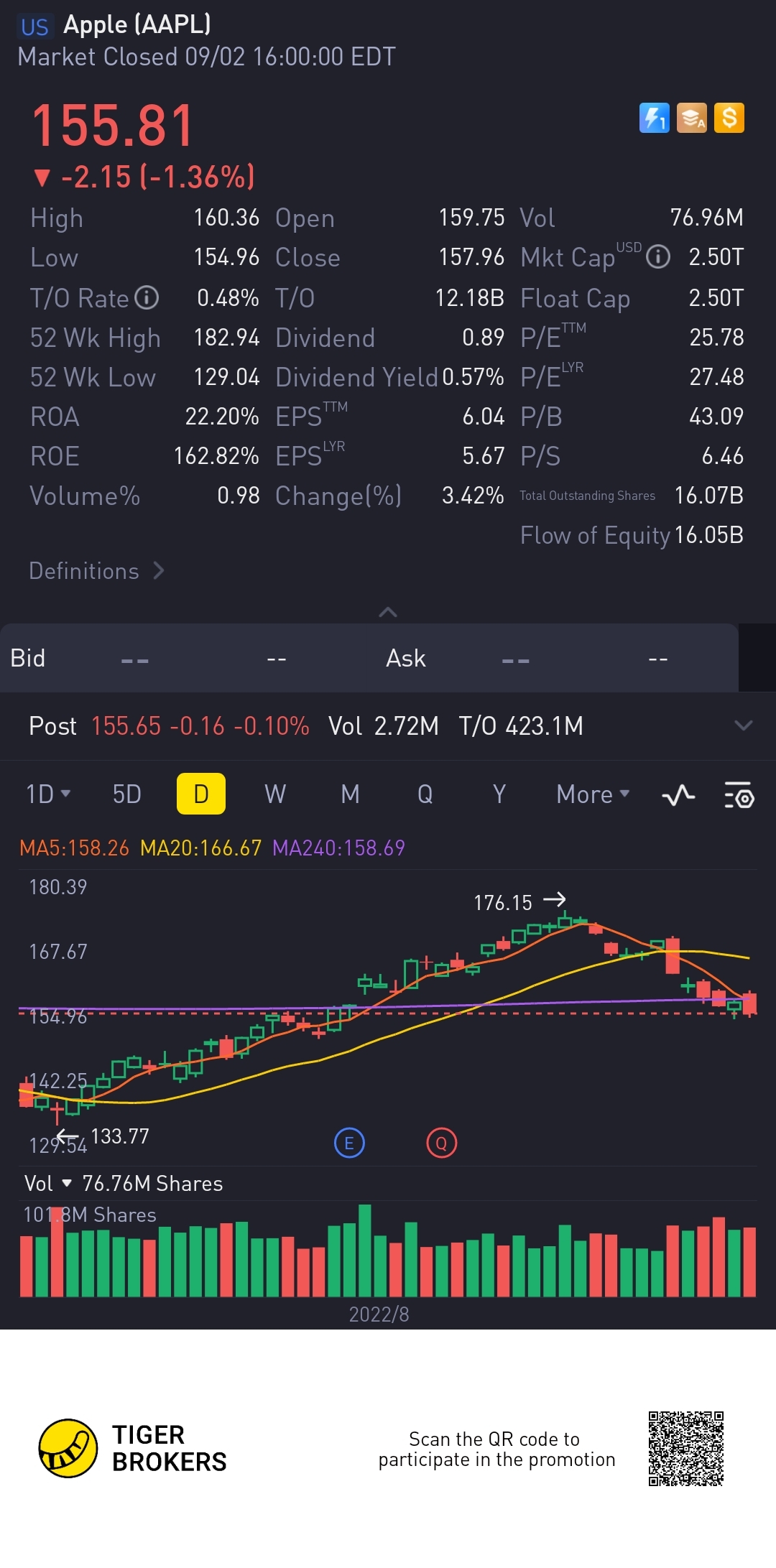The width and height of the screenshot is (776, 1568).
Task: Tap the Vol value 76.96M
Action: (707, 218)
